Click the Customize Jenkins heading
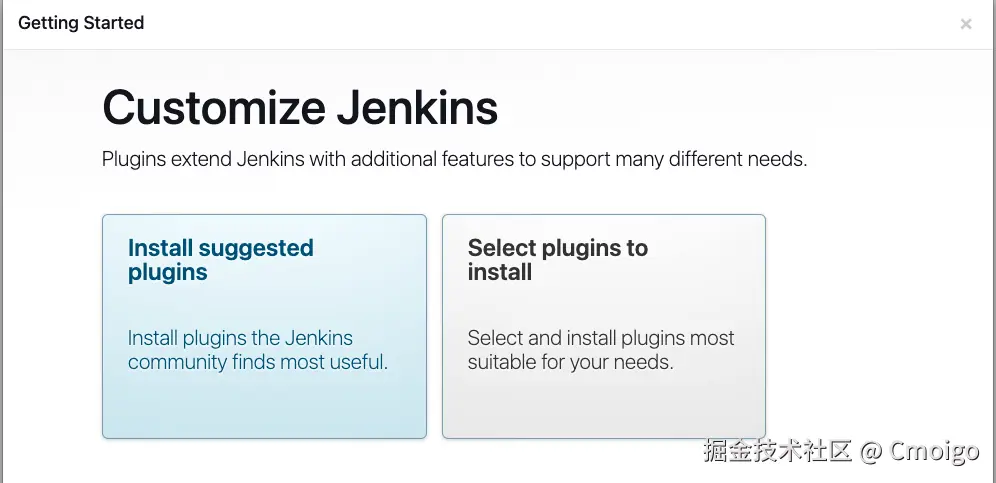 coord(300,107)
